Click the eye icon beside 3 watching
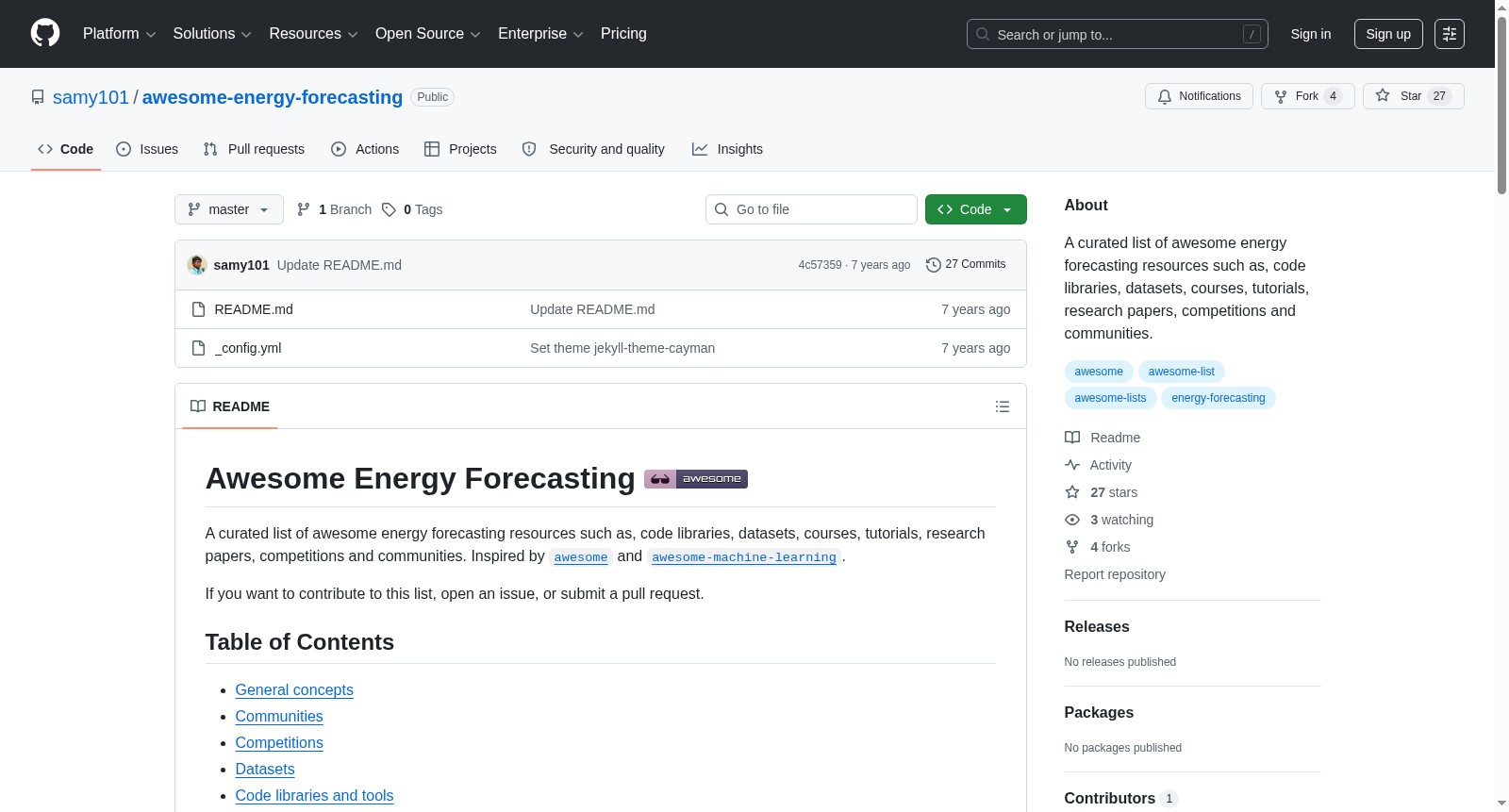The width and height of the screenshot is (1509, 812). tap(1072, 520)
